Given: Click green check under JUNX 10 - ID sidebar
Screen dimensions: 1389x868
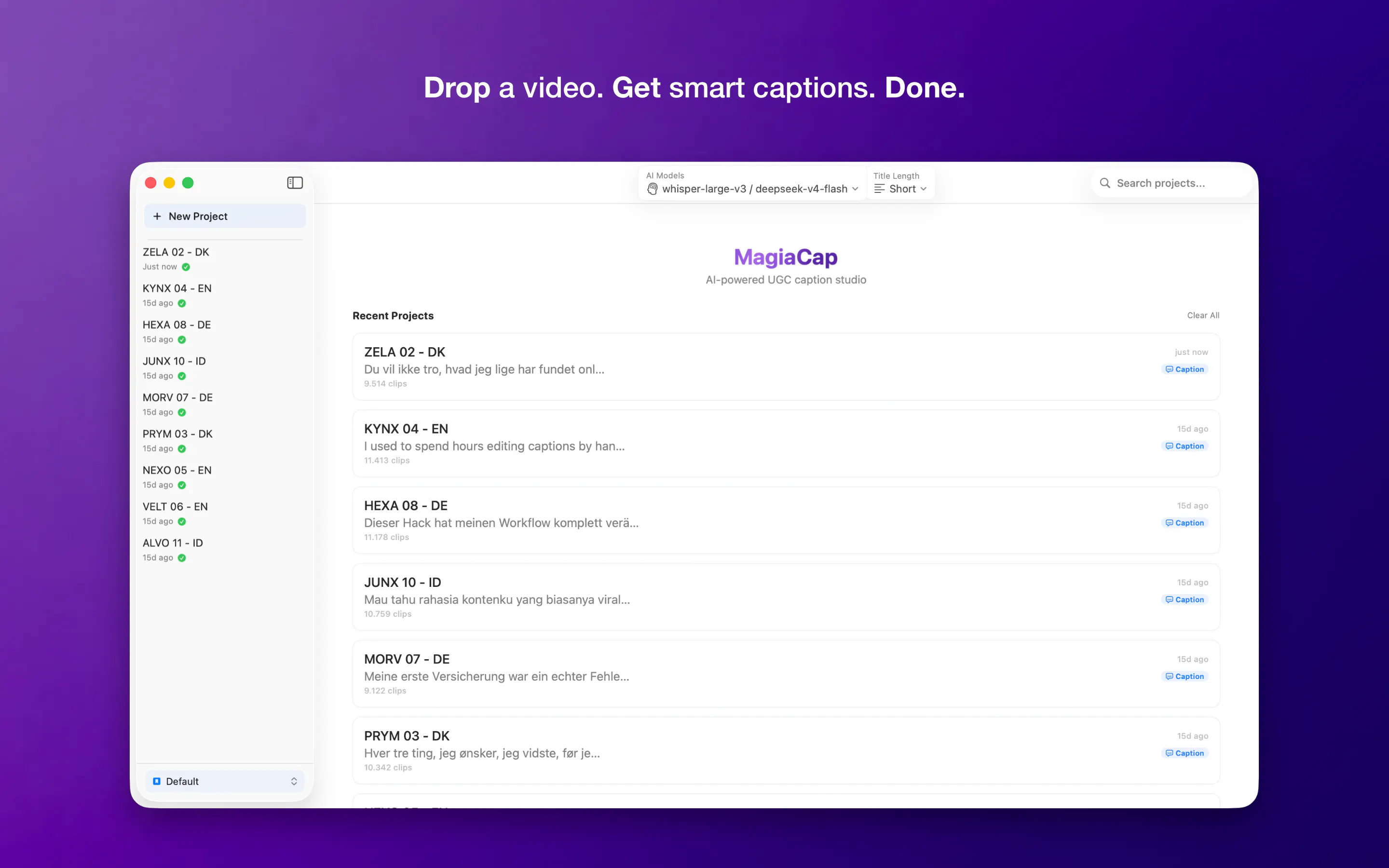Looking at the screenshot, I should [182, 376].
